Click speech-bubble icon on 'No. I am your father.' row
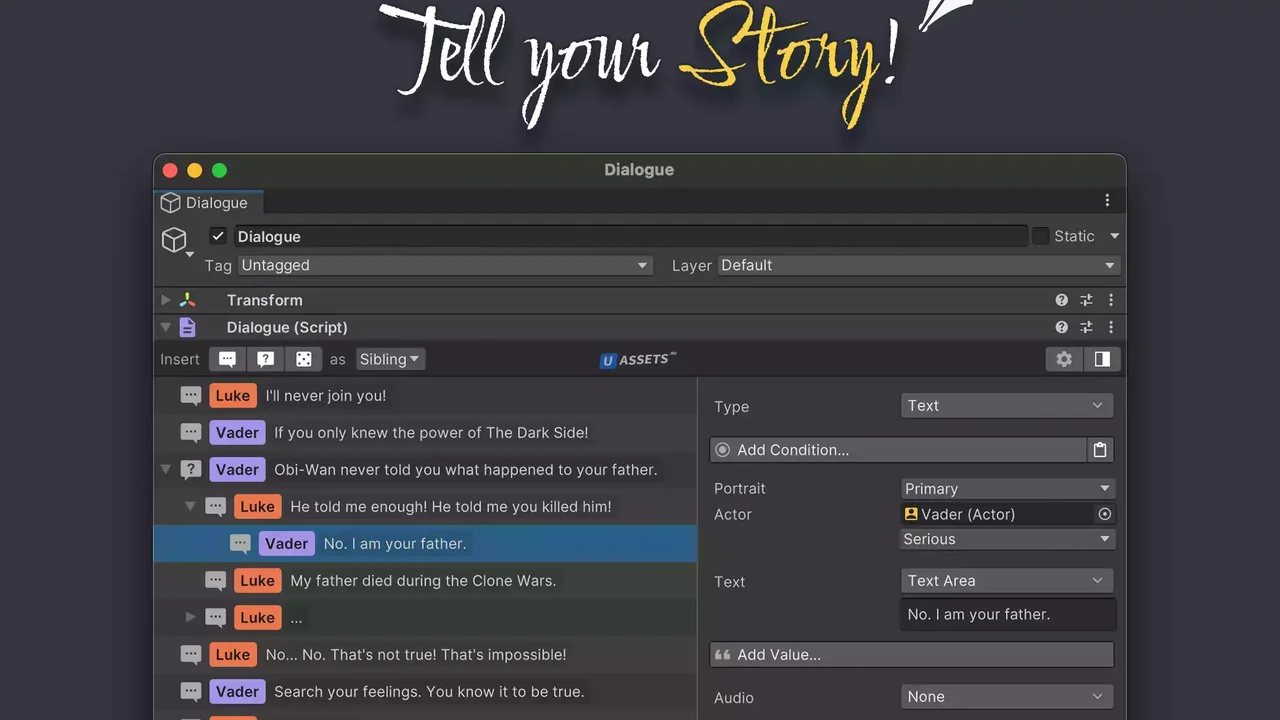Image resolution: width=1280 pixels, height=720 pixels. click(x=240, y=544)
